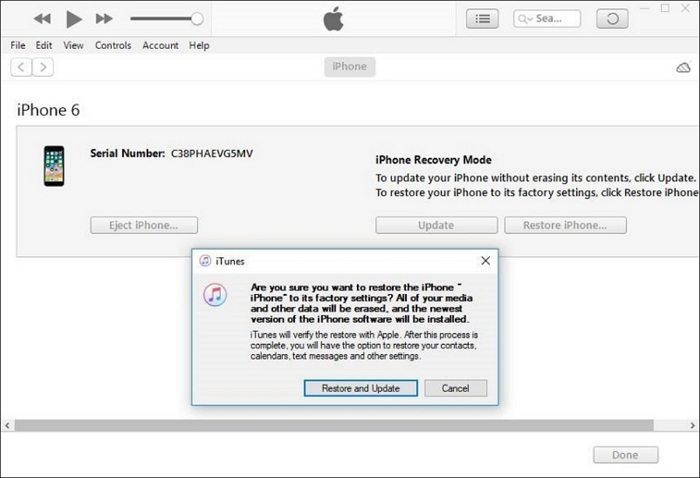Click the serial number C38PHAEVG5MV
Image resolution: width=700 pixels, height=478 pixels.
[x=212, y=154]
